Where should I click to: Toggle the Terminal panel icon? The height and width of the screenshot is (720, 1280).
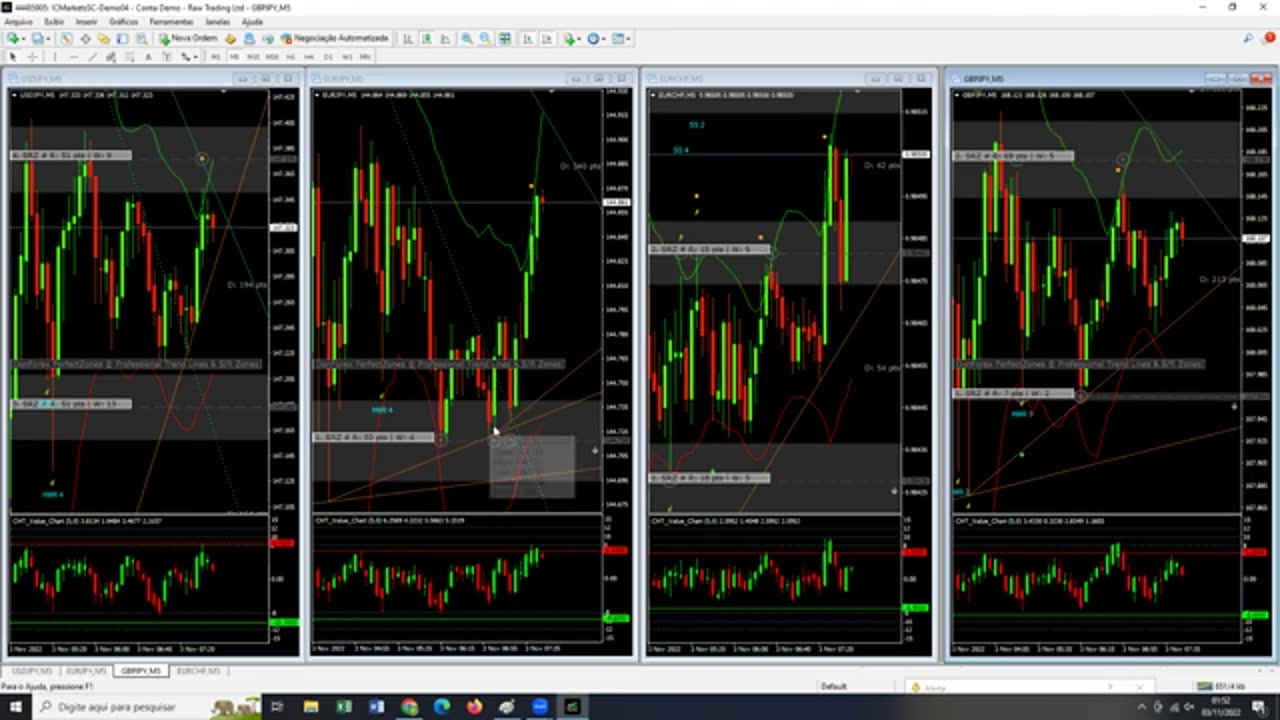pos(122,38)
